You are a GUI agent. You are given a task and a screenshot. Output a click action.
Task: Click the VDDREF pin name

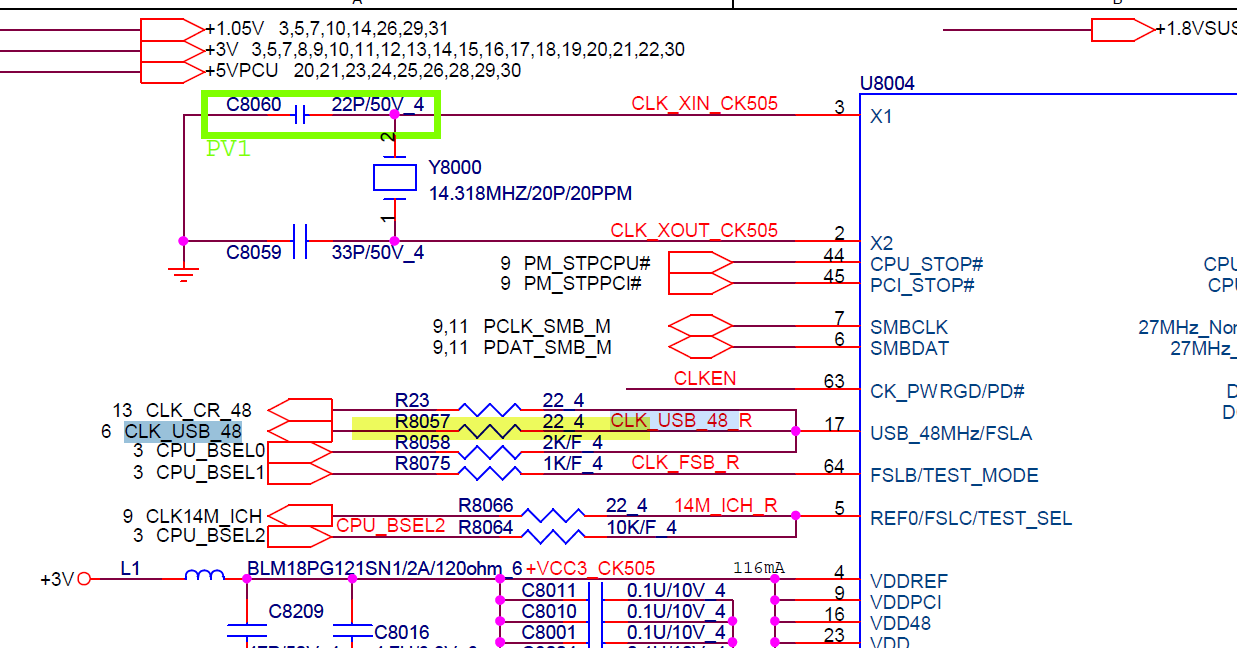(x=909, y=581)
